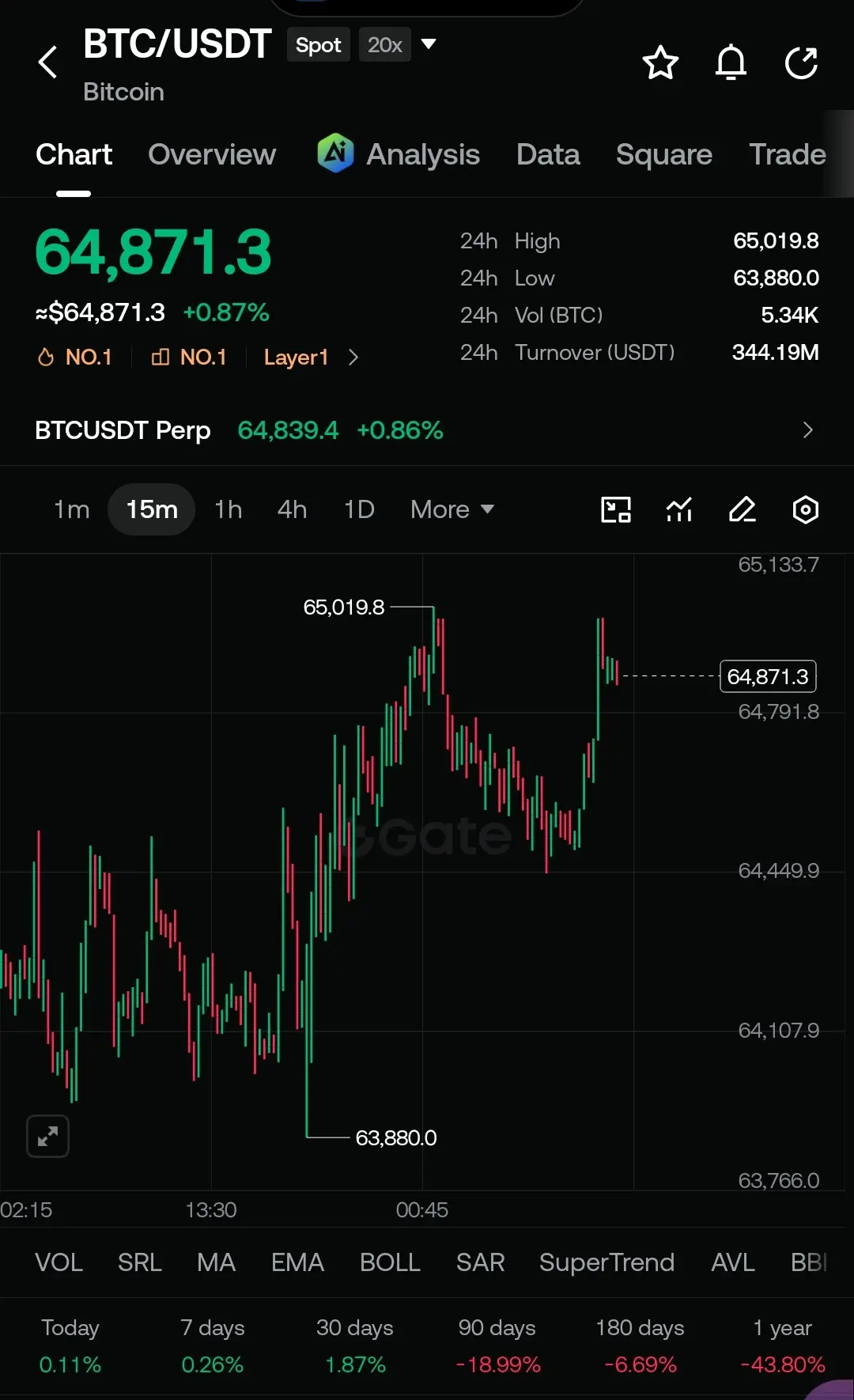Tap the 90 days -18.99% performance

[497, 1345]
